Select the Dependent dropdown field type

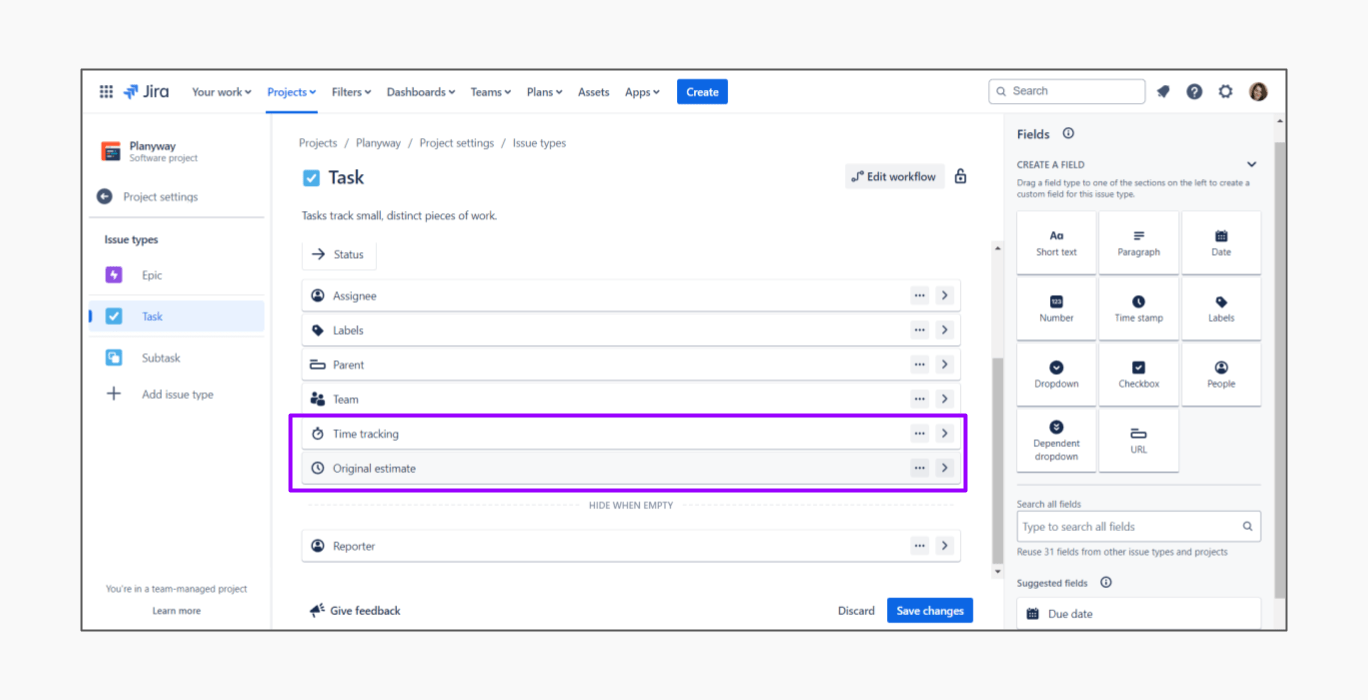coord(1056,440)
